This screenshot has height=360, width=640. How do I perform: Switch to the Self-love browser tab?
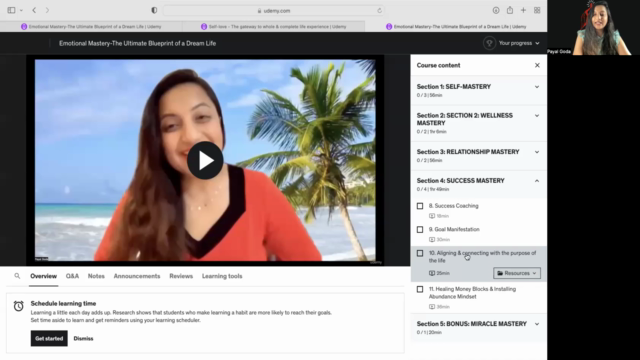(273, 27)
